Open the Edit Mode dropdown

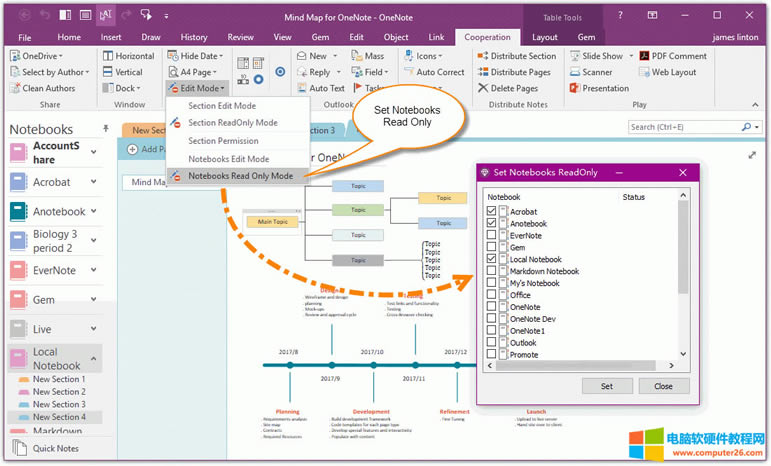pos(197,88)
